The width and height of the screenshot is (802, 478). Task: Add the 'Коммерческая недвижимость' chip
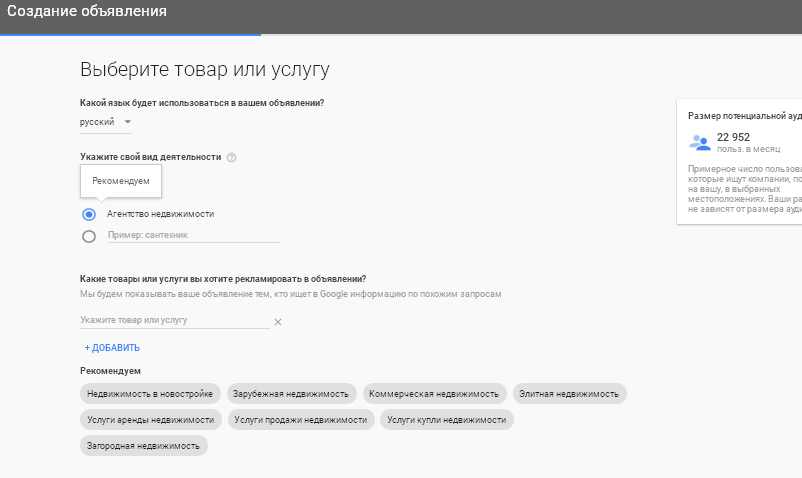tap(434, 394)
